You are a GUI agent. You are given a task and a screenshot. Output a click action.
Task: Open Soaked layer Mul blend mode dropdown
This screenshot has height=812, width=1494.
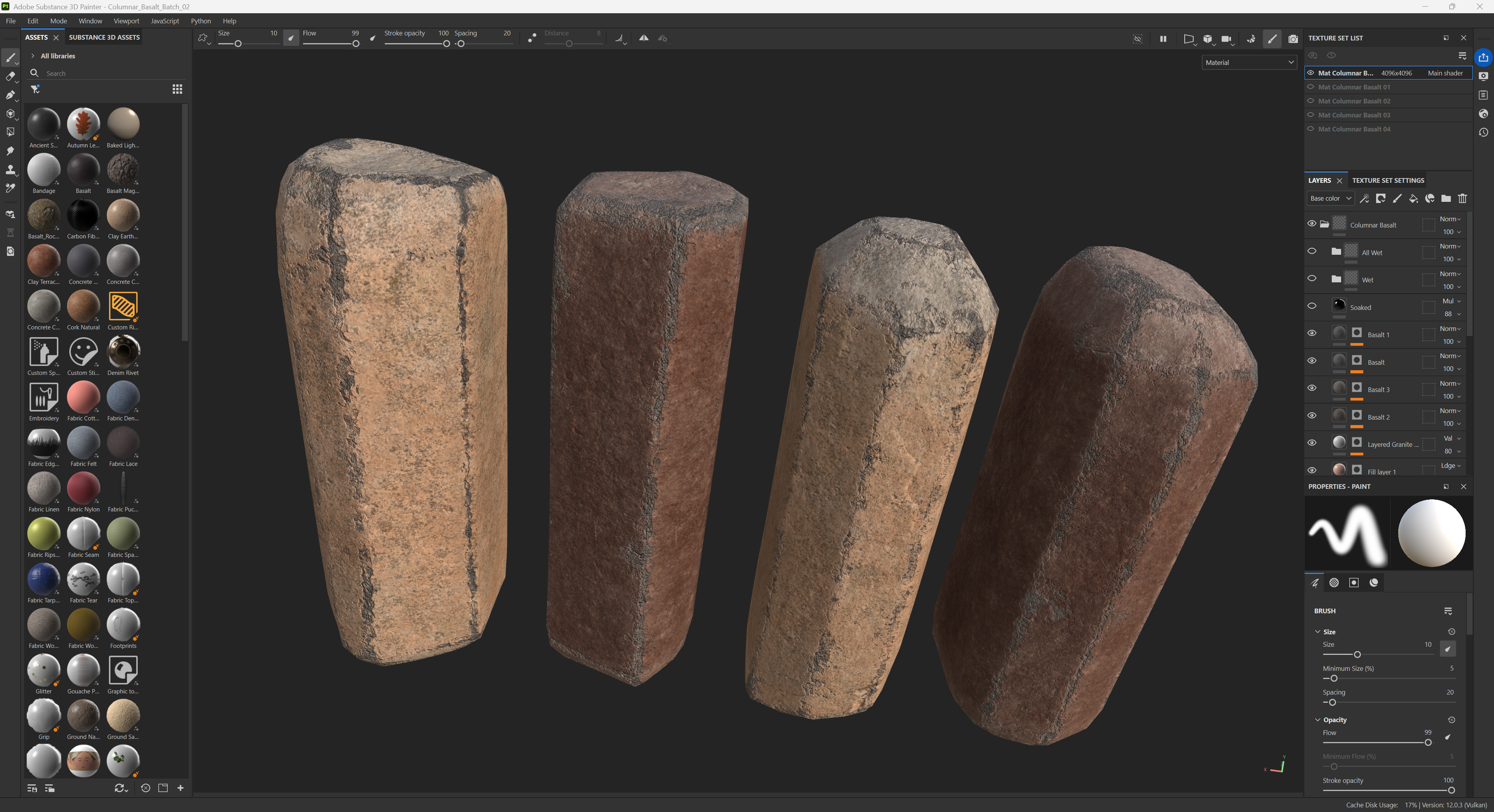(x=1451, y=301)
